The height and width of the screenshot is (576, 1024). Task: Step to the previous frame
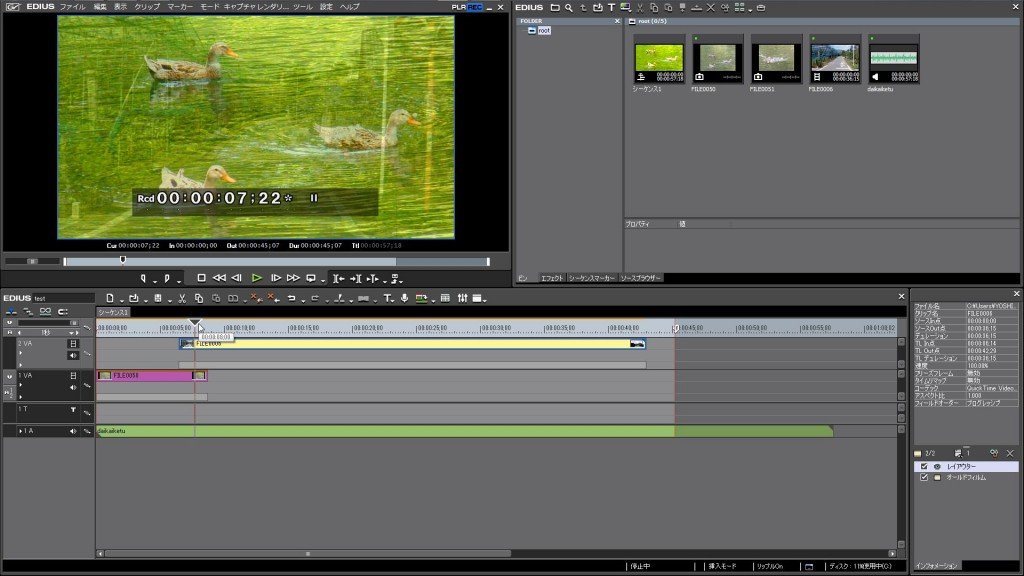click(236, 278)
